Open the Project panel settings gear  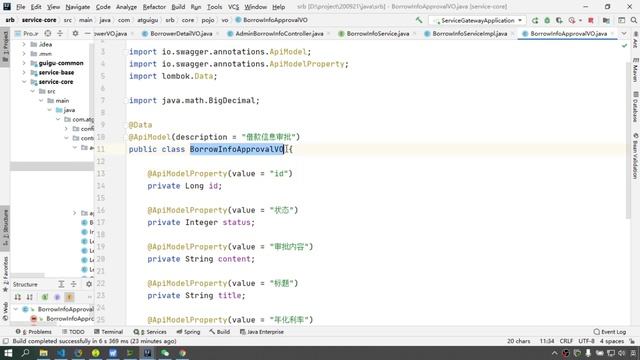75,33
